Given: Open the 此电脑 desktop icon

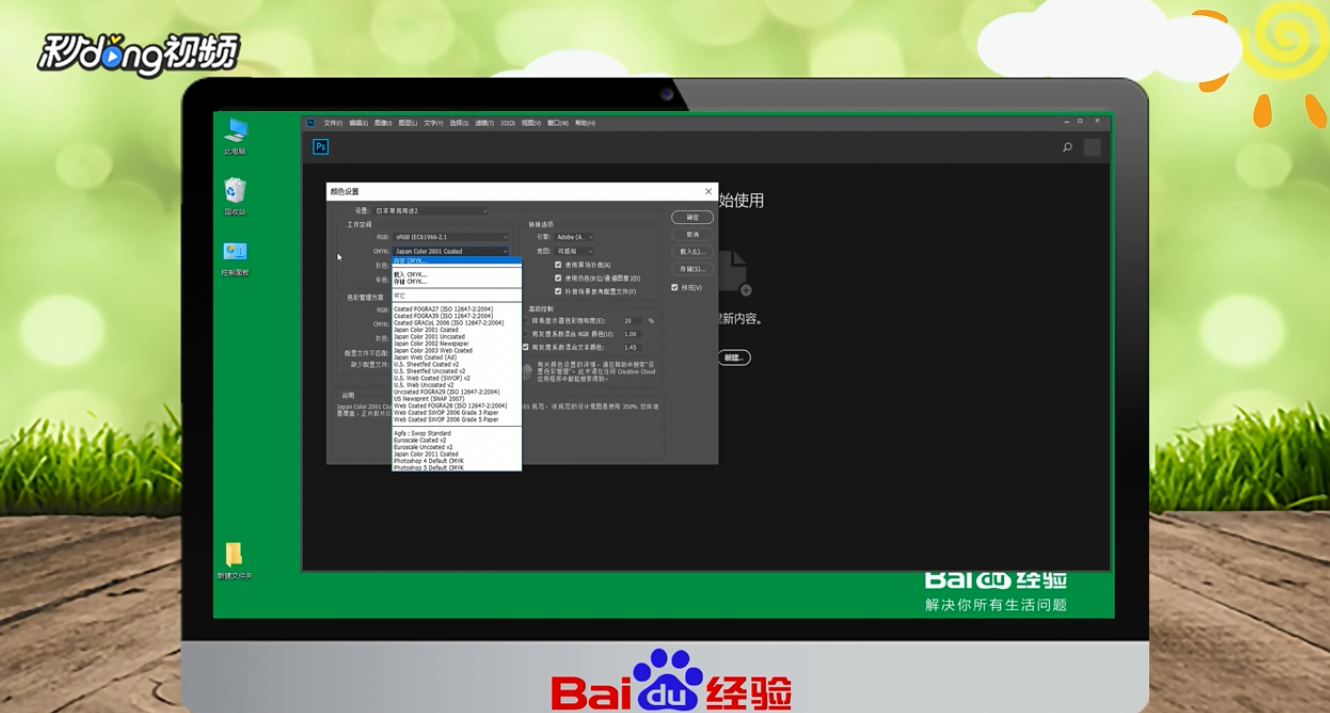Looking at the screenshot, I should click(235, 136).
